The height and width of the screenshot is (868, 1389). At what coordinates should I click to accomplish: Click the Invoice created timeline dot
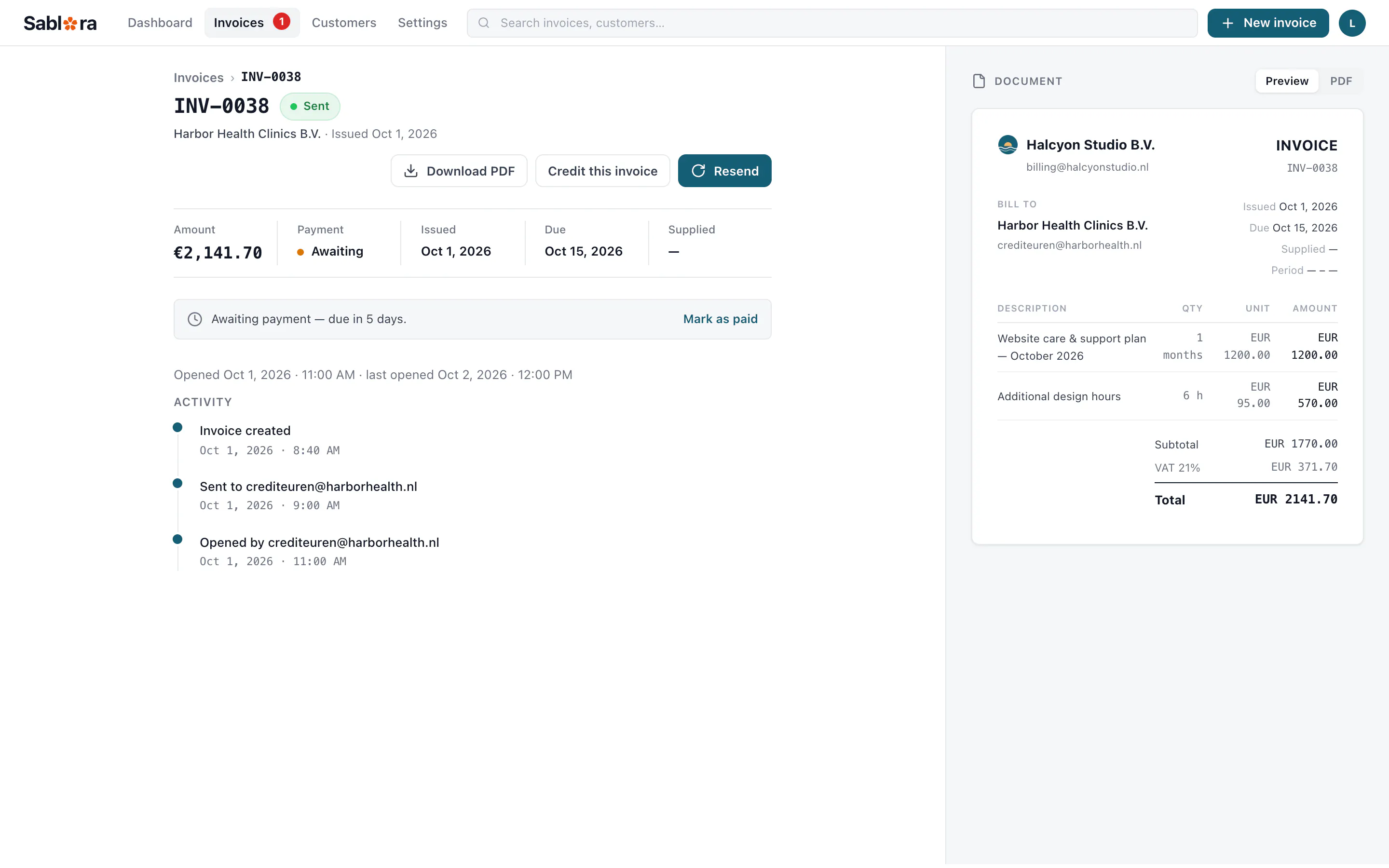(x=177, y=427)
